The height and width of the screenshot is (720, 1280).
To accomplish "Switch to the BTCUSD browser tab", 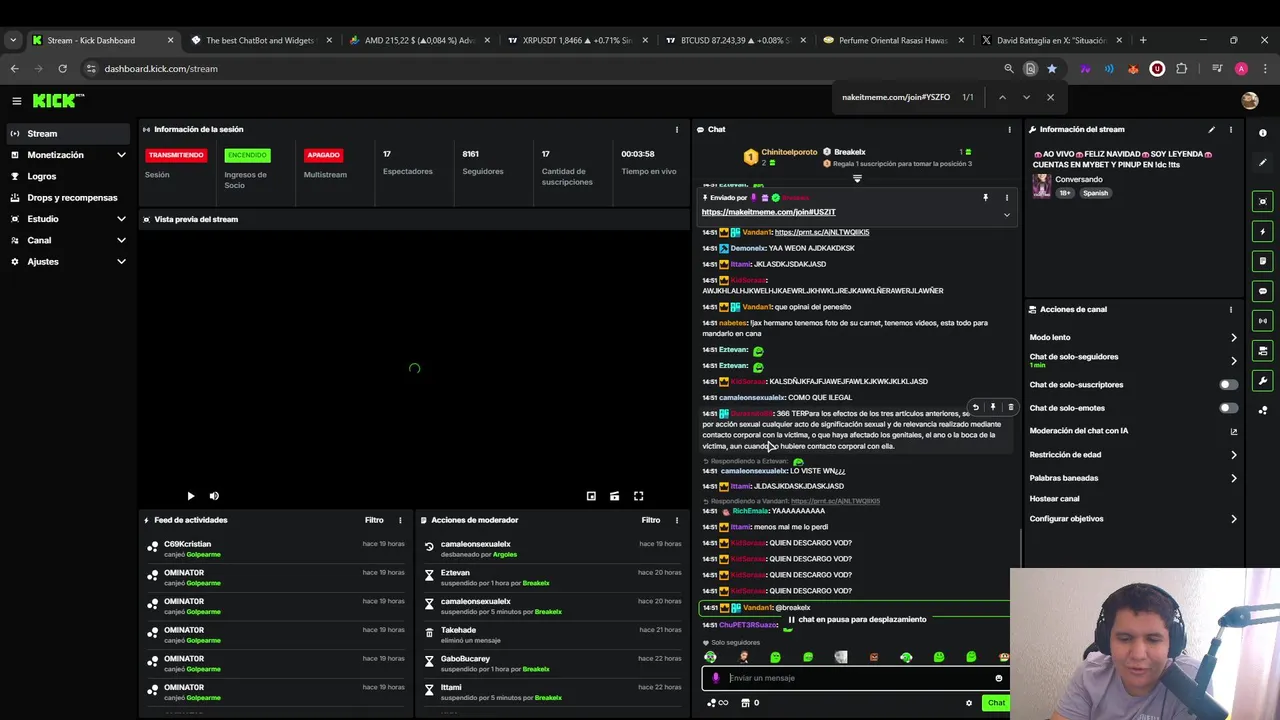I will 734,41.
